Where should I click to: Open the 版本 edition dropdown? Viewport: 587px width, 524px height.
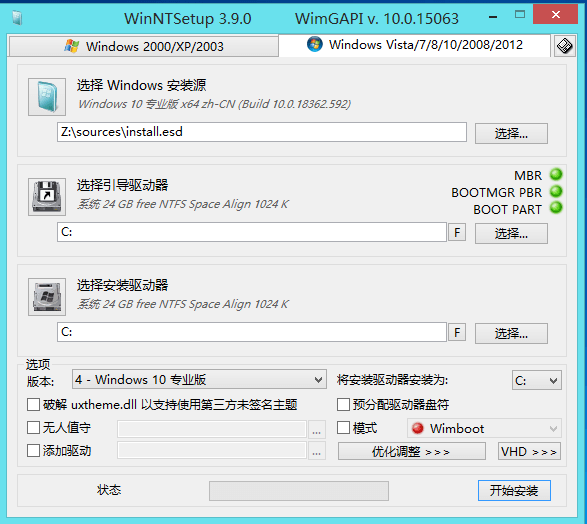[199, 380]
